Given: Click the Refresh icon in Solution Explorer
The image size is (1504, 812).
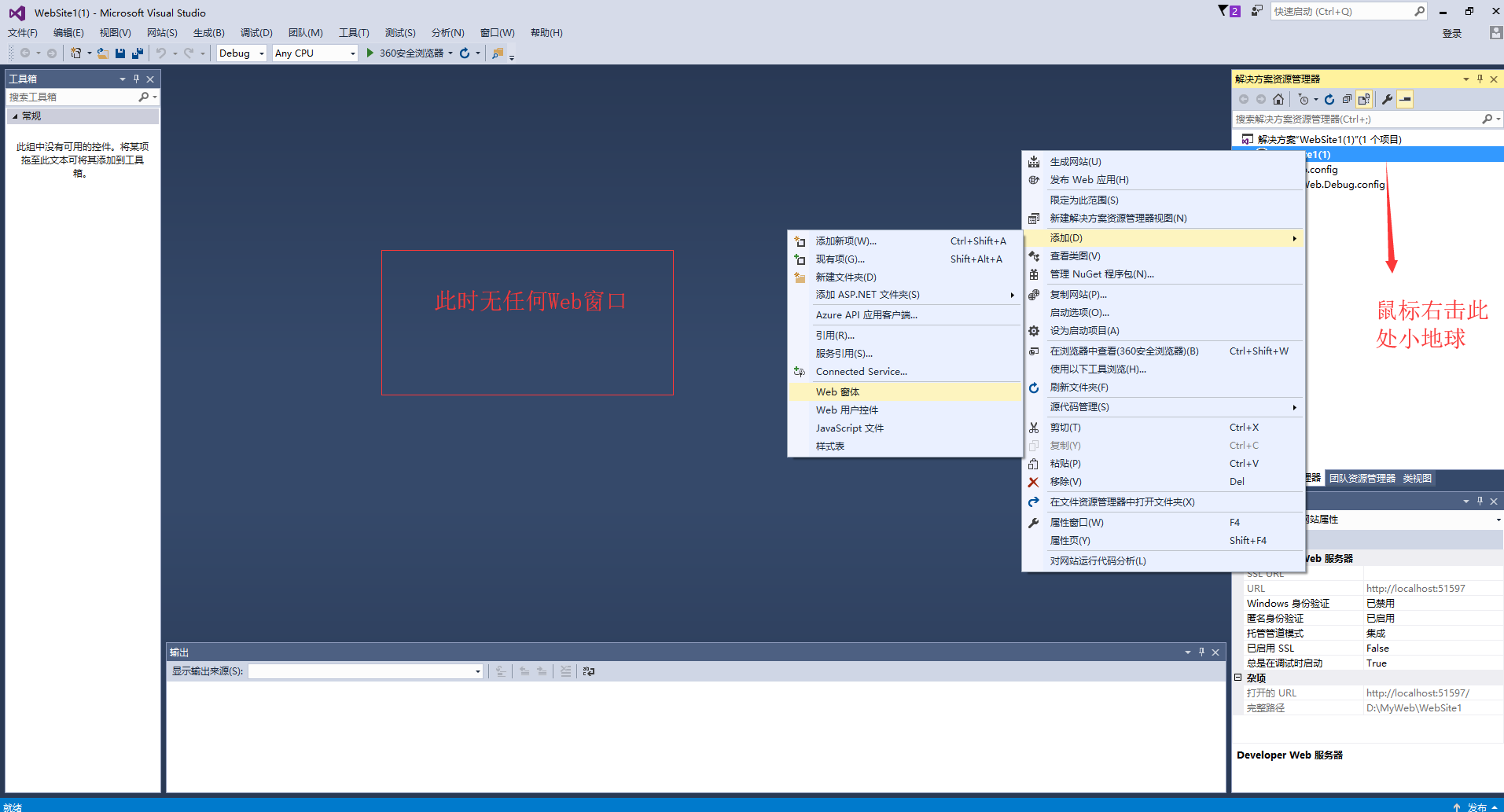Looking at the screenshot, I should point(1329,99).
